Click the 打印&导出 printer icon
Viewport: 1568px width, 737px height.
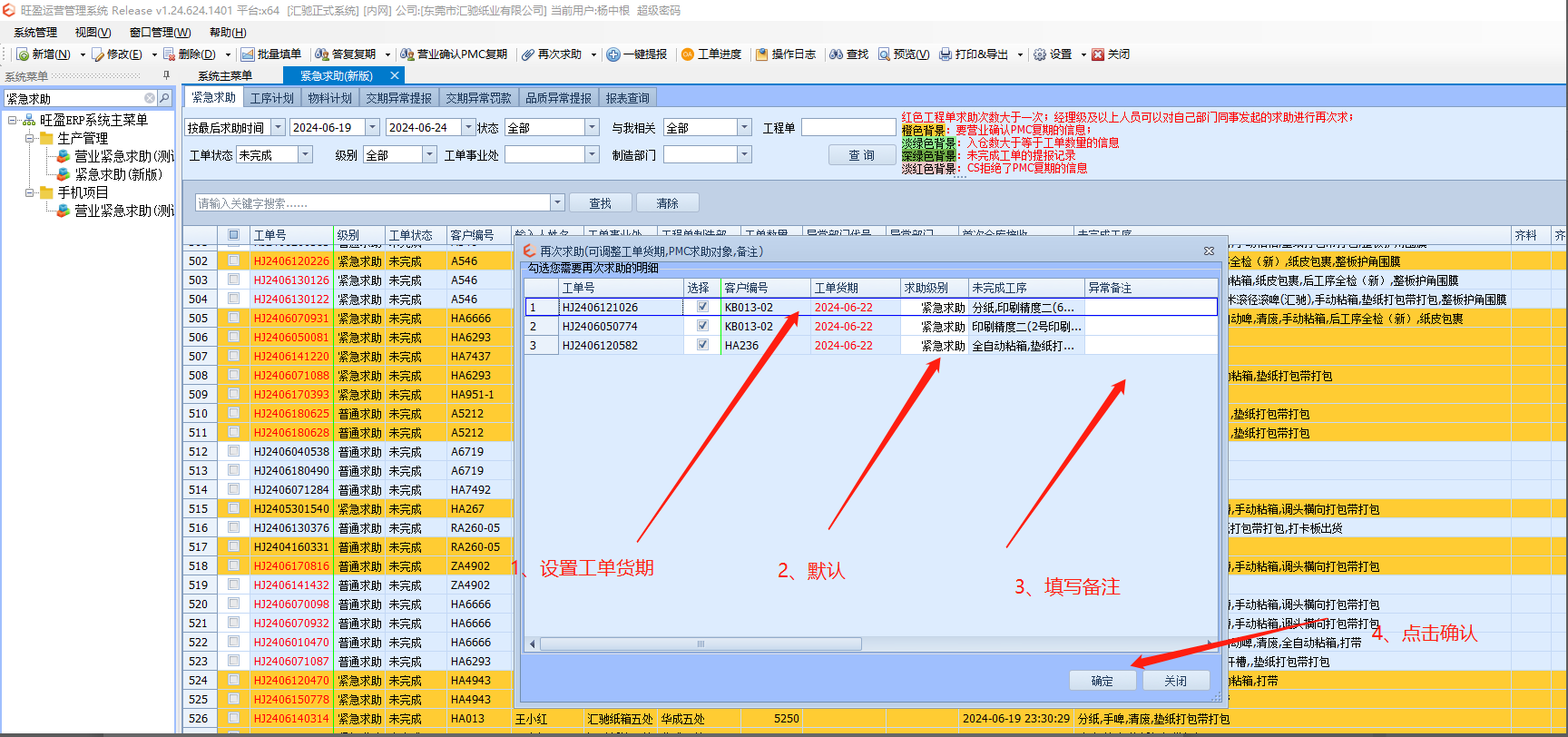[x=946, y=54]
